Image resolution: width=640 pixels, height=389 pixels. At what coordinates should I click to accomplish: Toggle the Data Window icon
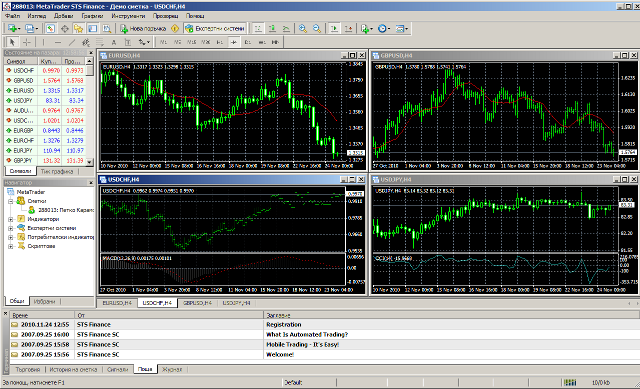click(64, 29)
